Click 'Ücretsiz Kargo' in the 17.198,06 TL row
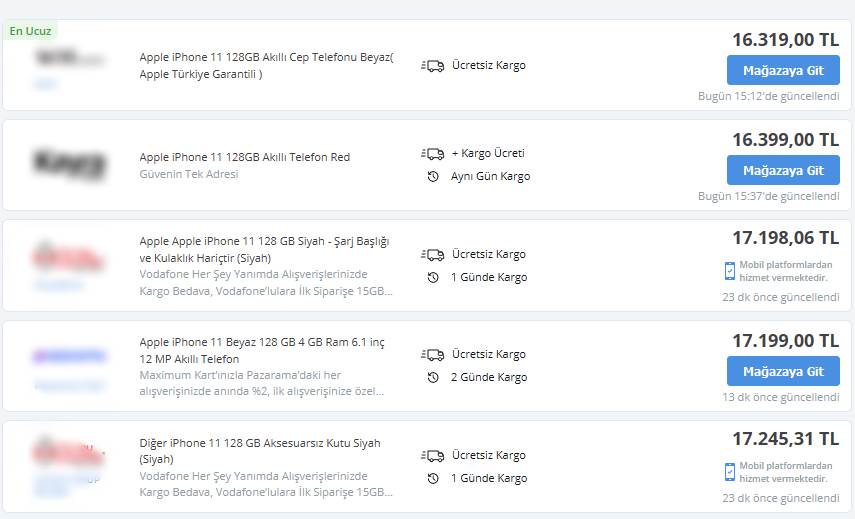Screen dimensions: 855x519 click(489, 255)
